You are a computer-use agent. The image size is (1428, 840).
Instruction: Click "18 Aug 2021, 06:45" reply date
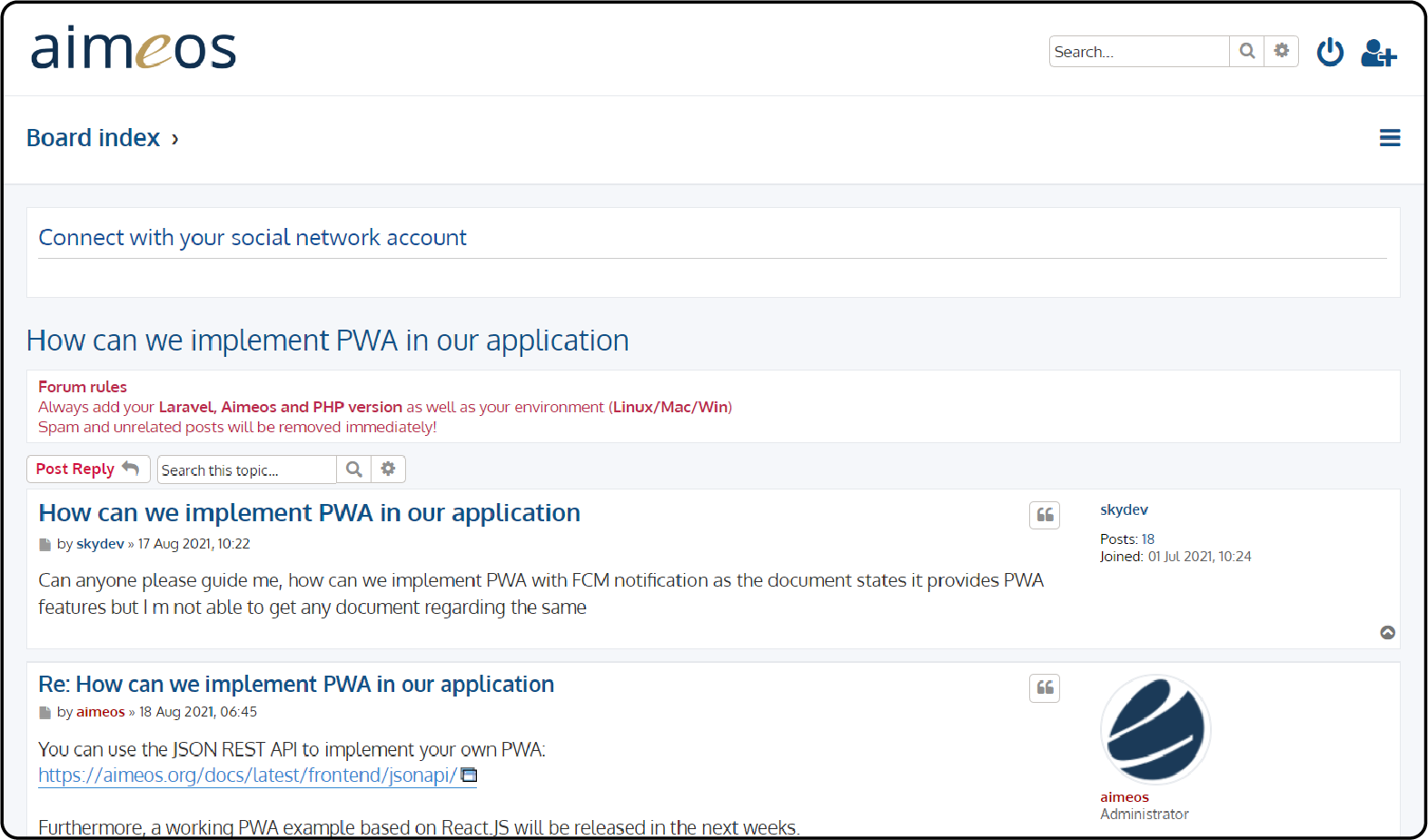click(x=198, y=712)
